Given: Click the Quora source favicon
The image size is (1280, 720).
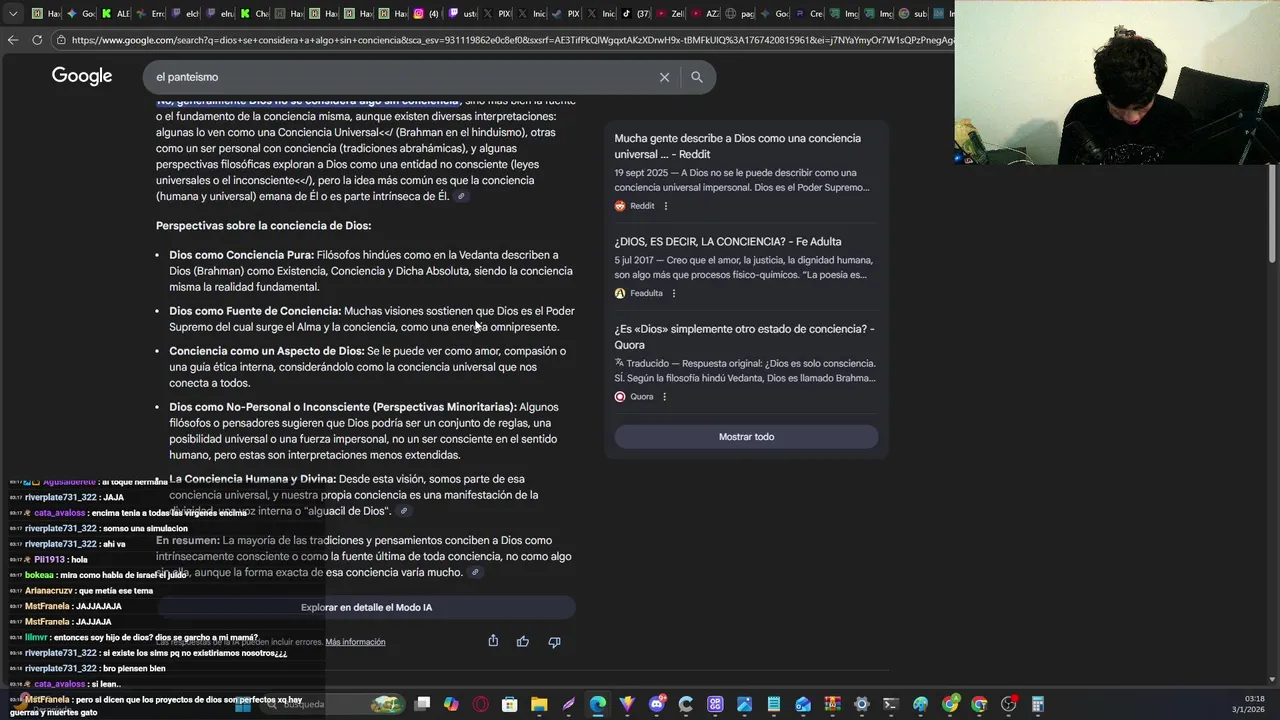Looking at the screenshot, I should coord(620,397).
